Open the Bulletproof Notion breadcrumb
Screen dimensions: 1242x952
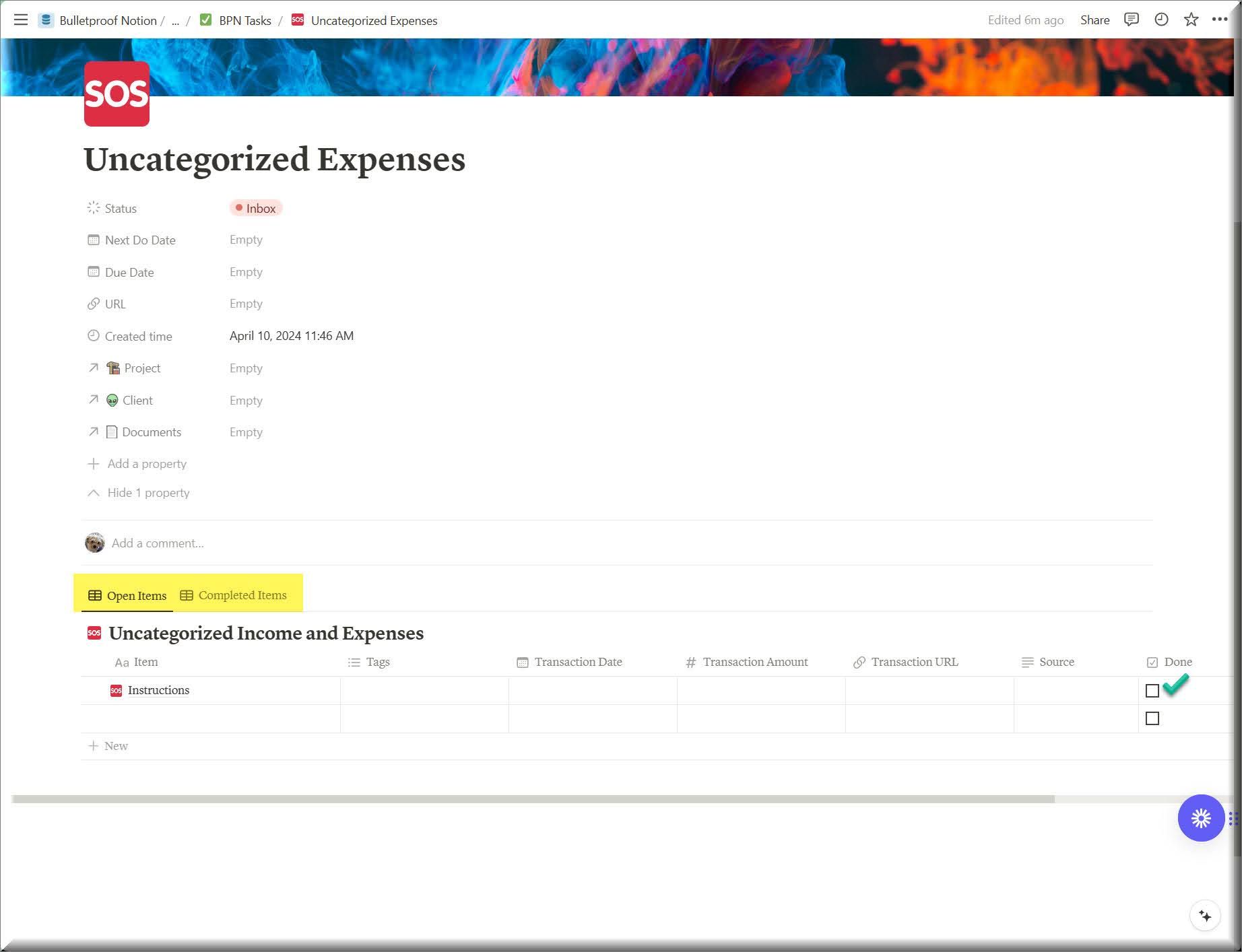click(x=98, y=20)
